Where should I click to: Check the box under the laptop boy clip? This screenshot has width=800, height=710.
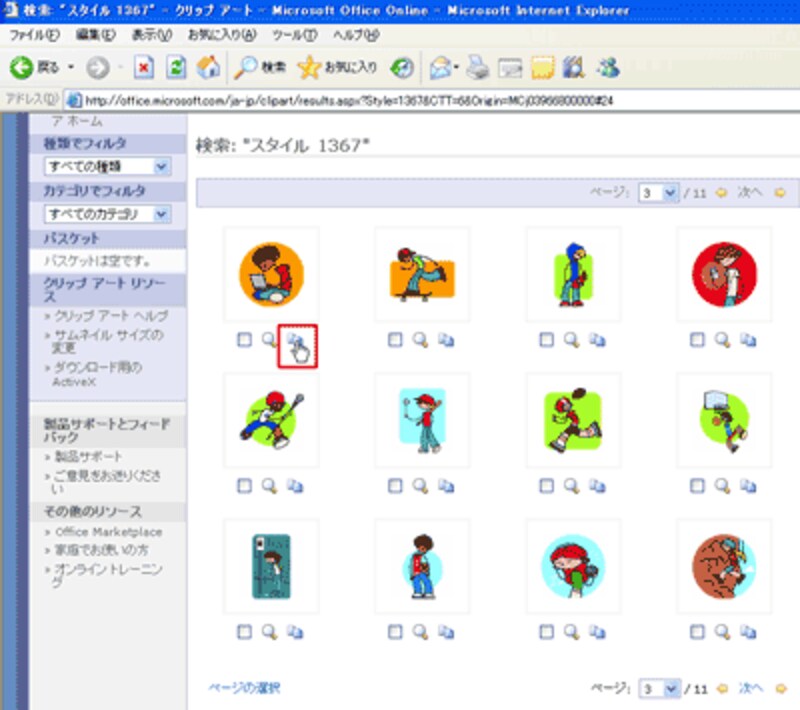(244, 340)
